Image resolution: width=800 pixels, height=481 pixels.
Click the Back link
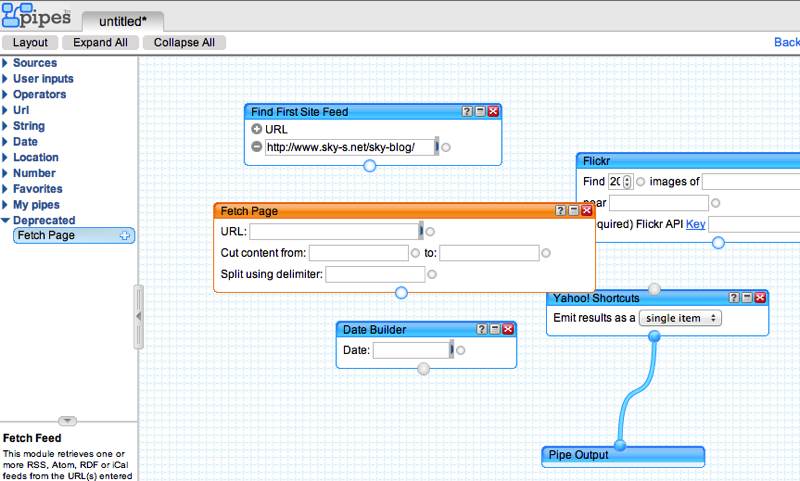click(787, 42)
